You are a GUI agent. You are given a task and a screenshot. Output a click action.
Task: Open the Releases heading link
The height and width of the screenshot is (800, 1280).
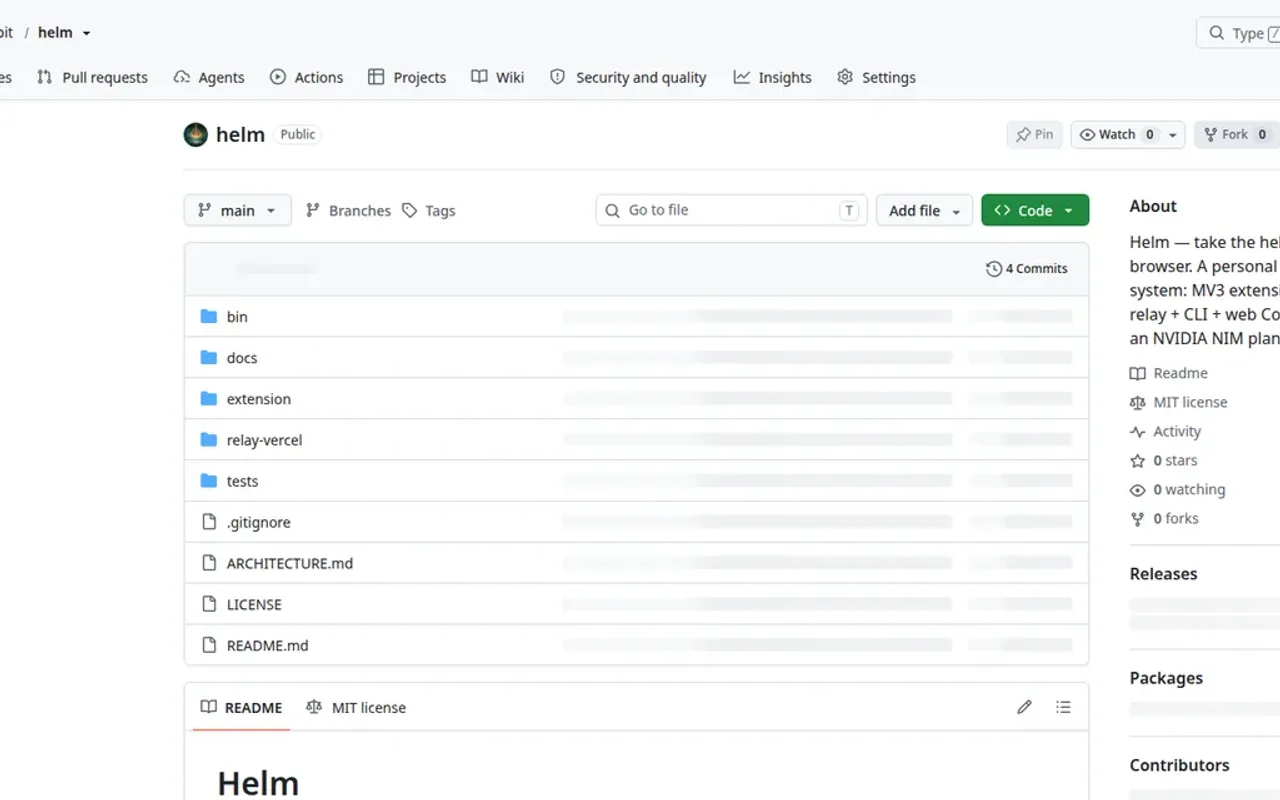point(1163,574)
